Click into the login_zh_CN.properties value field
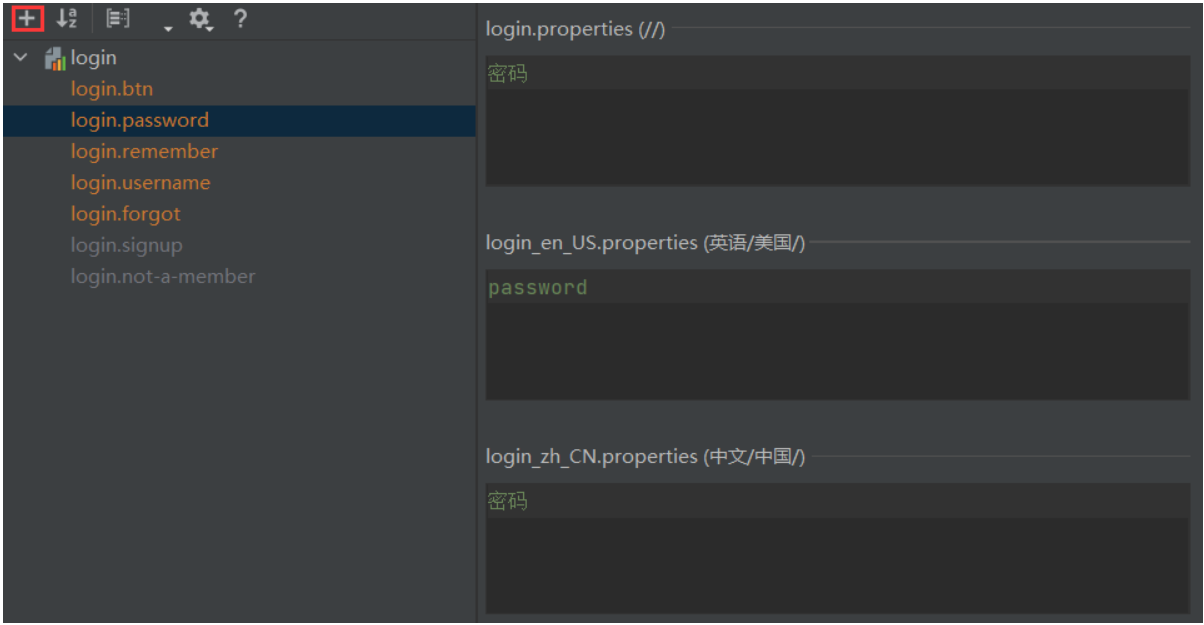The height and width of the screenshot is (625, 1204). (838, 549)
